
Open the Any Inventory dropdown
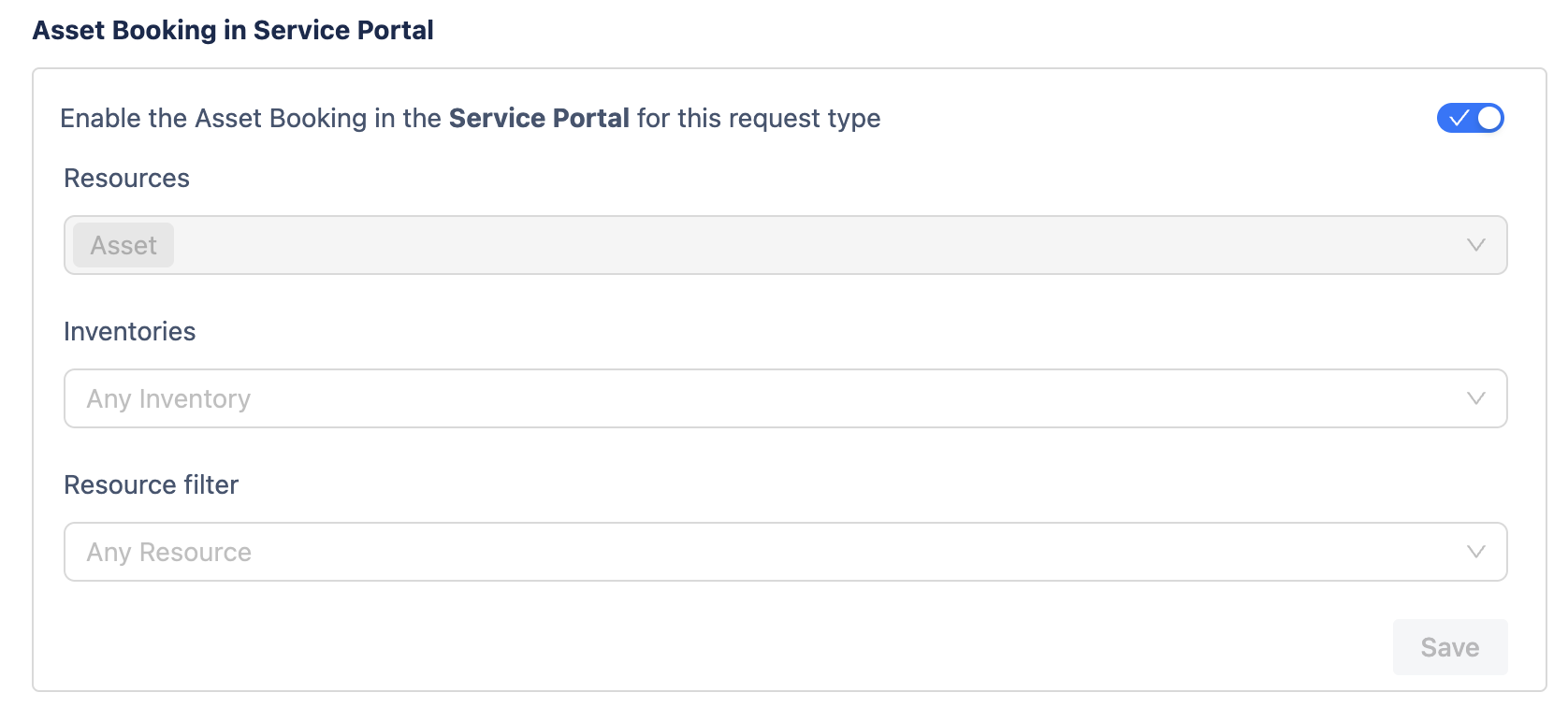[786, 398]
